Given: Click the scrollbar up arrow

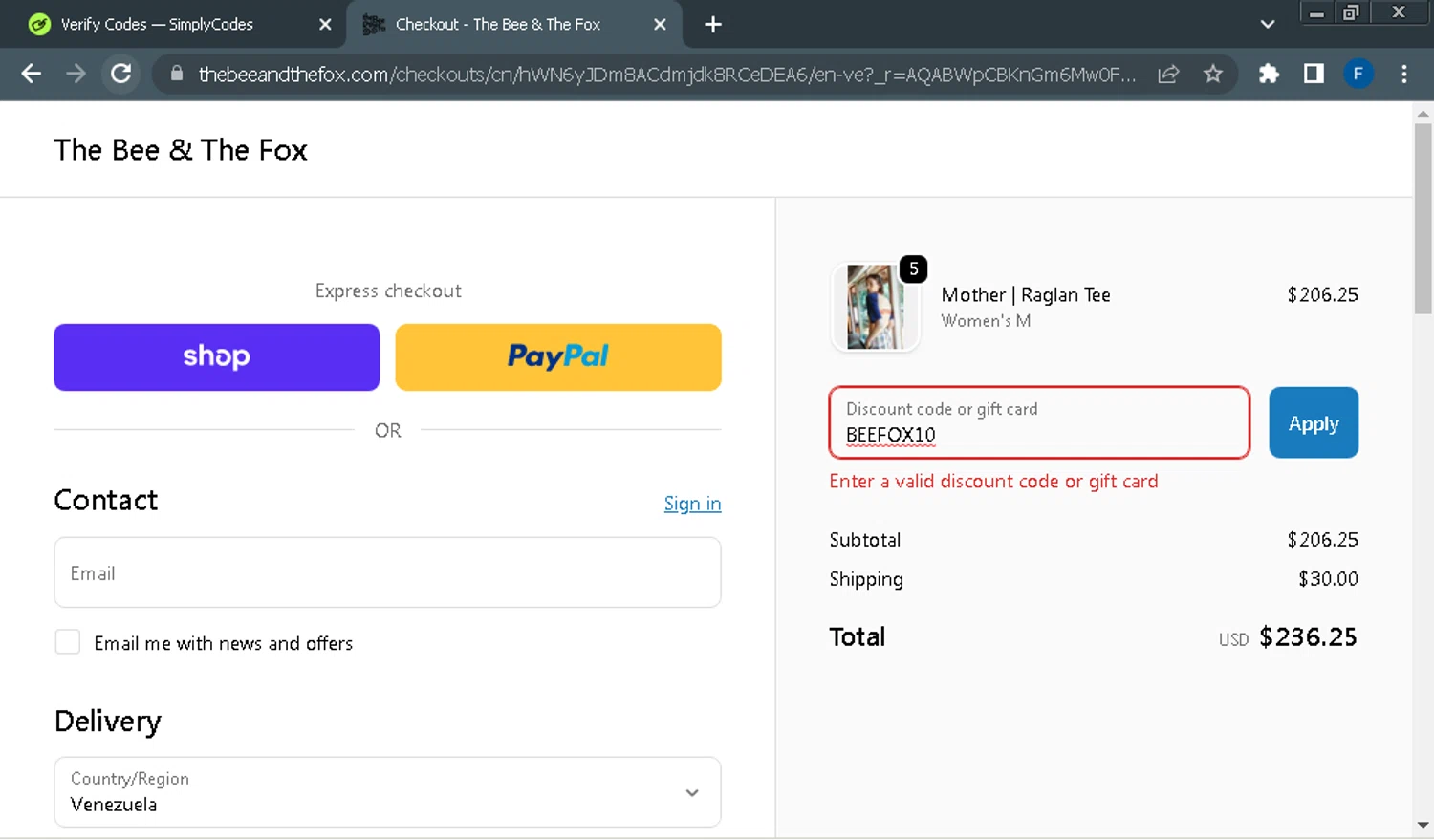Looking at the screenshot, I should 1423,114.
